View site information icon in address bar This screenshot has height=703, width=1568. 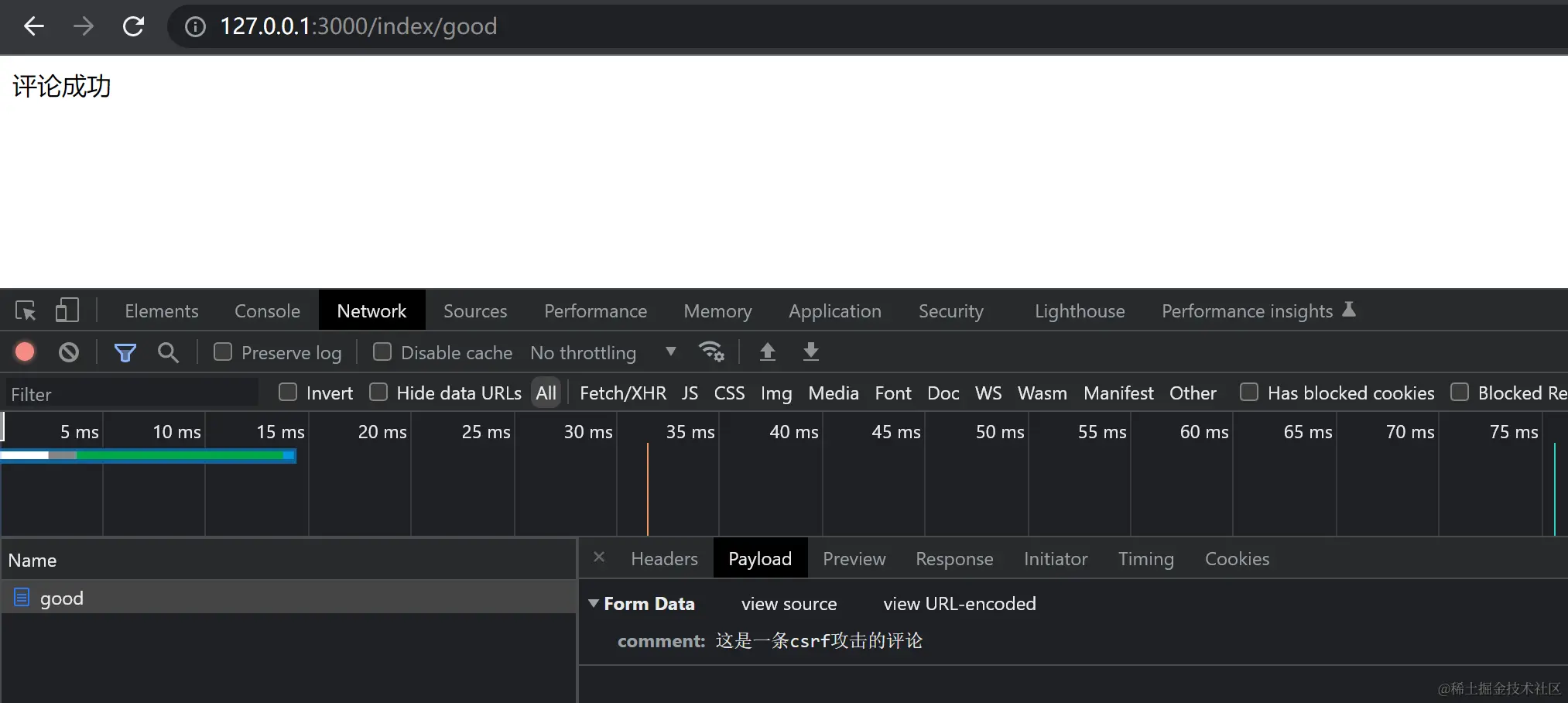[x=195, y=27]
